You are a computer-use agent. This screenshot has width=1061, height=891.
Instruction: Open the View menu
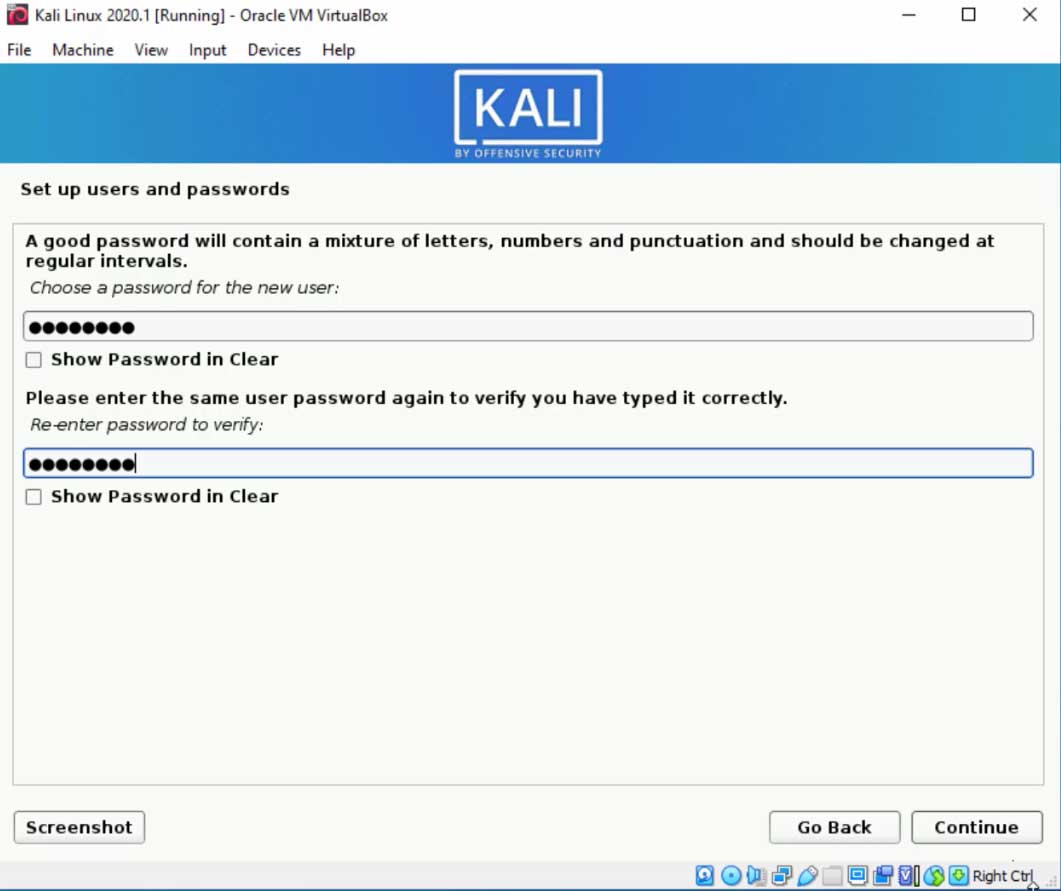151,50
